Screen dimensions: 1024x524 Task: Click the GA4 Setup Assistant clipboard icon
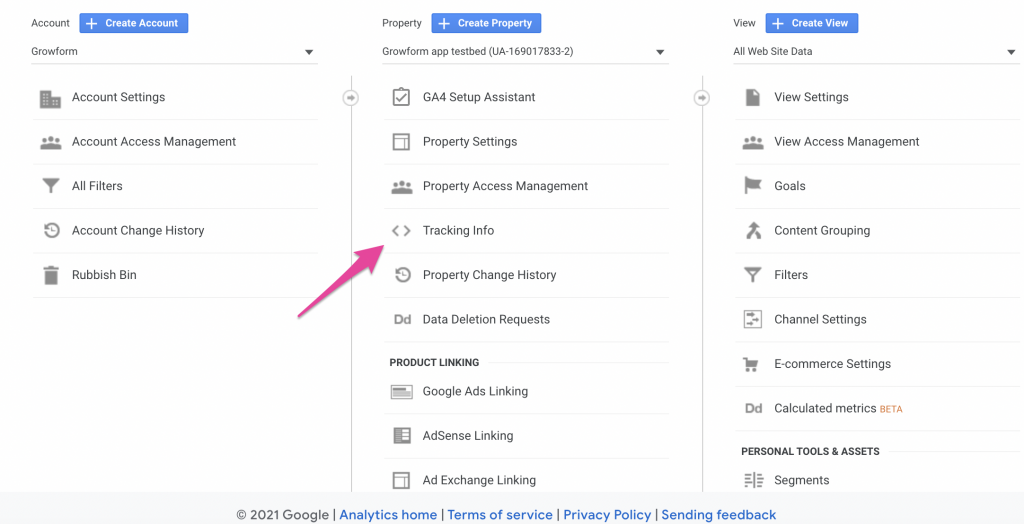coord(401,97)
